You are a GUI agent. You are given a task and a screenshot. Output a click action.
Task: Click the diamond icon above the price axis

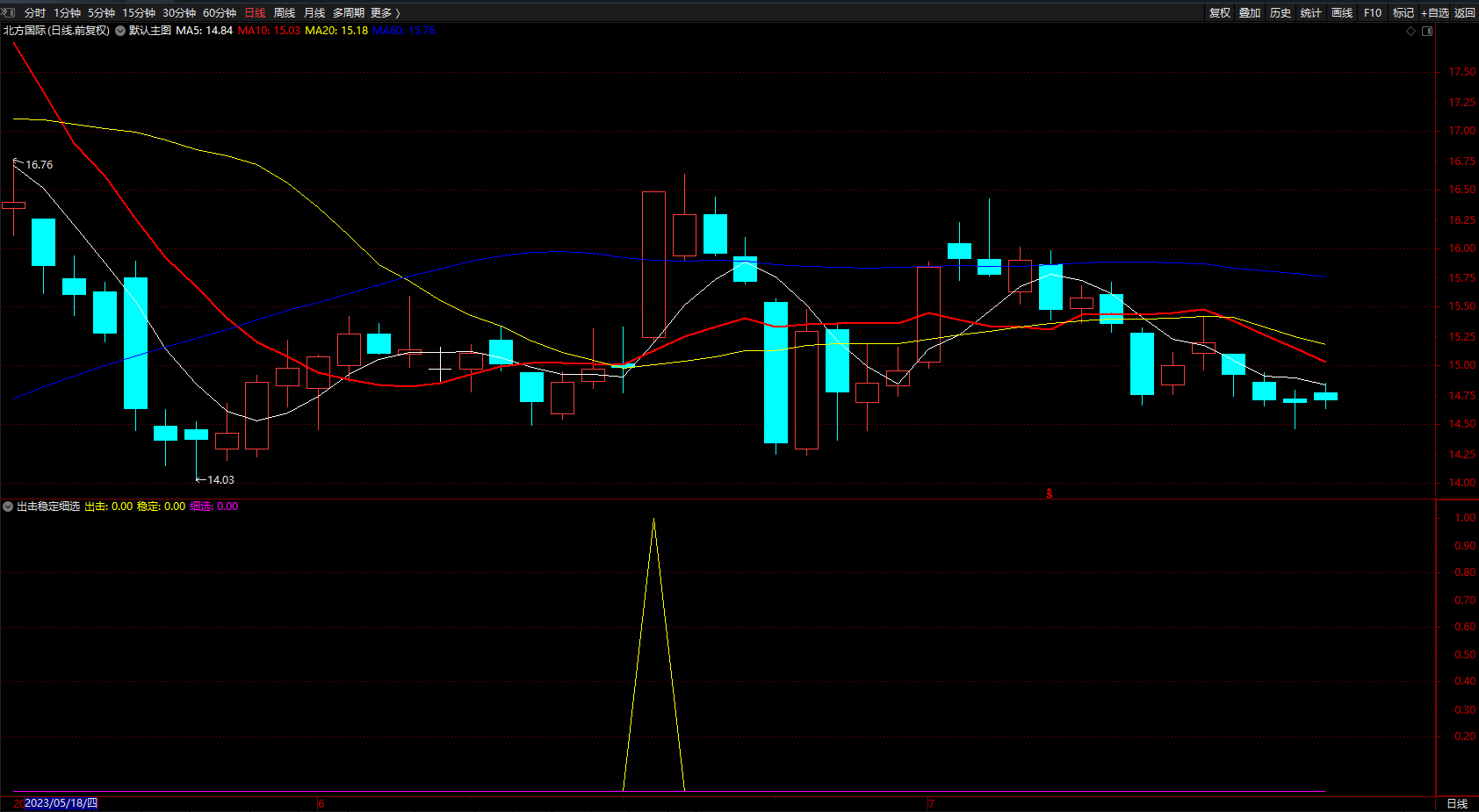(x=1411, y=31)
